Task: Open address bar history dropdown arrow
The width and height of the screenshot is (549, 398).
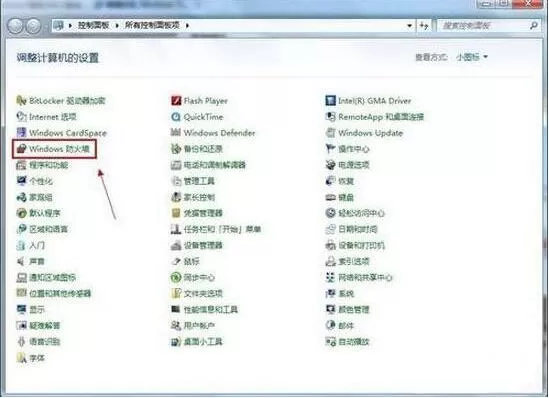Action: 409,26
